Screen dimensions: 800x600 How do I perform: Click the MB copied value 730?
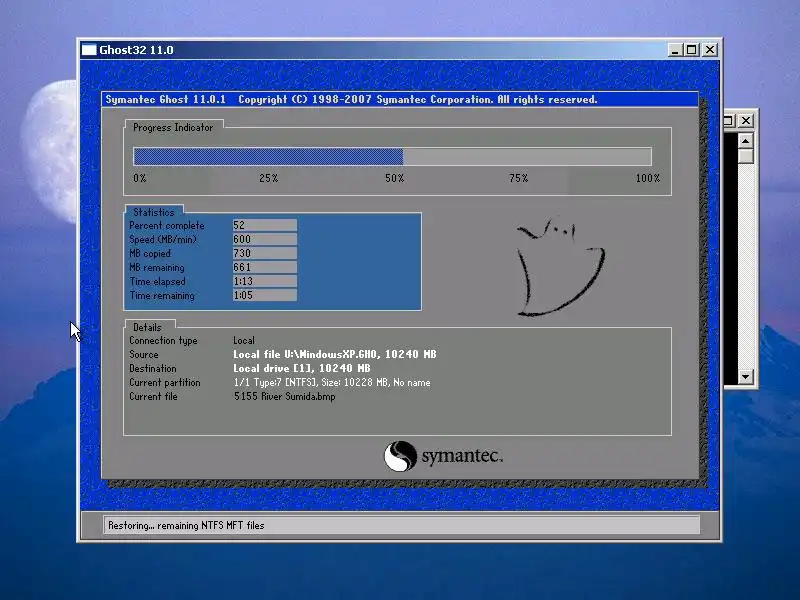(265, 253)
